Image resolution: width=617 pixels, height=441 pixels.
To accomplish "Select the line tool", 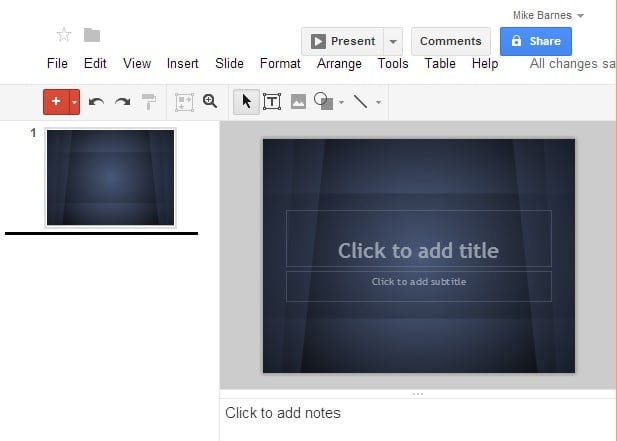I will tap(360, 101).
